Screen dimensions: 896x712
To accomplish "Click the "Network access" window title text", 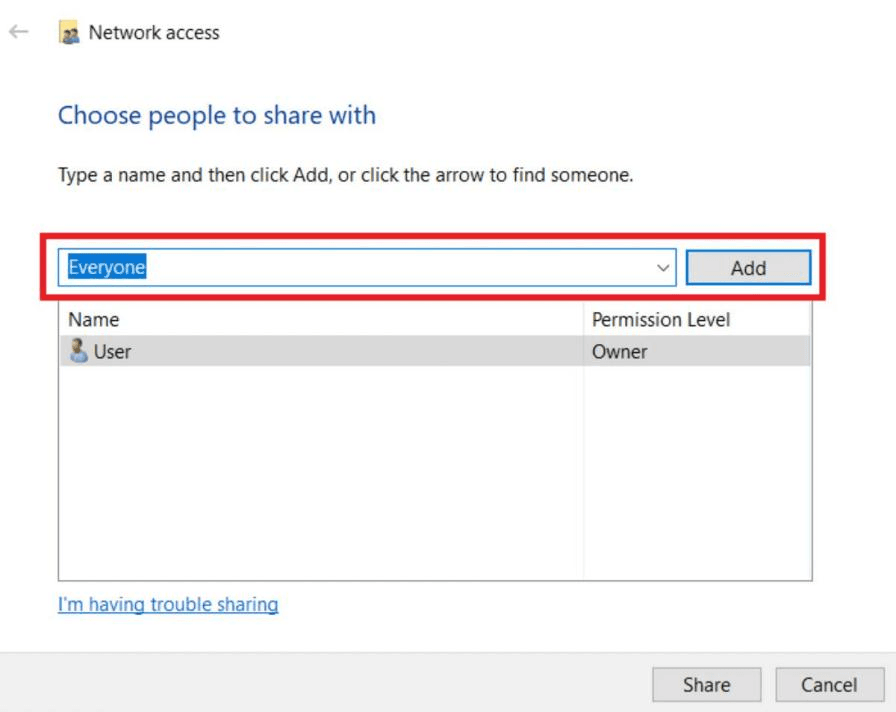I will point(154,33).
